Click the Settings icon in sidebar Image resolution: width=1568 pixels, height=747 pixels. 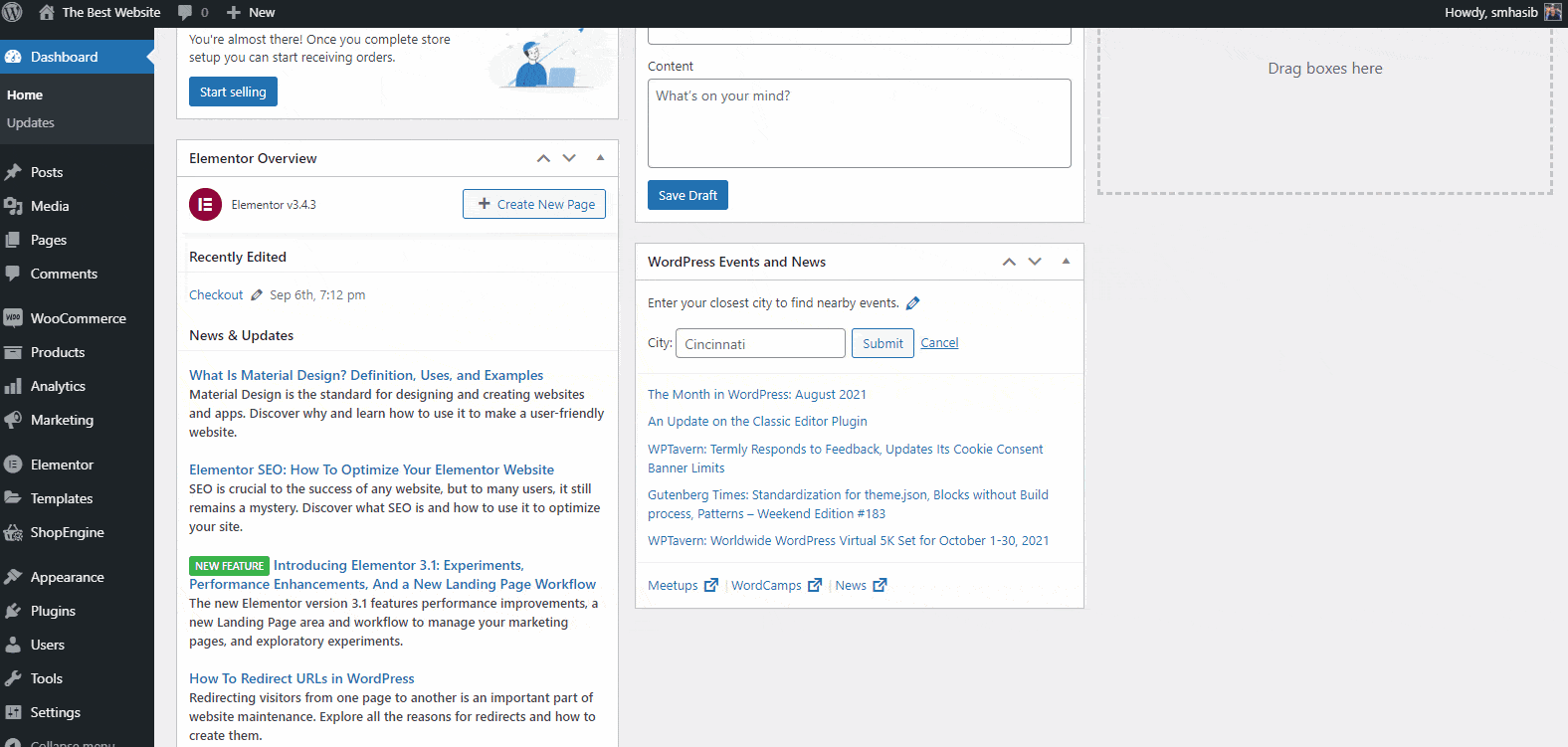coord(13,712)
